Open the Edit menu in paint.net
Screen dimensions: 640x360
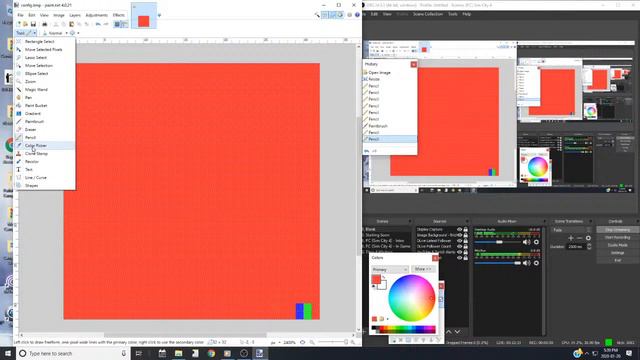(x=32, y=15)
